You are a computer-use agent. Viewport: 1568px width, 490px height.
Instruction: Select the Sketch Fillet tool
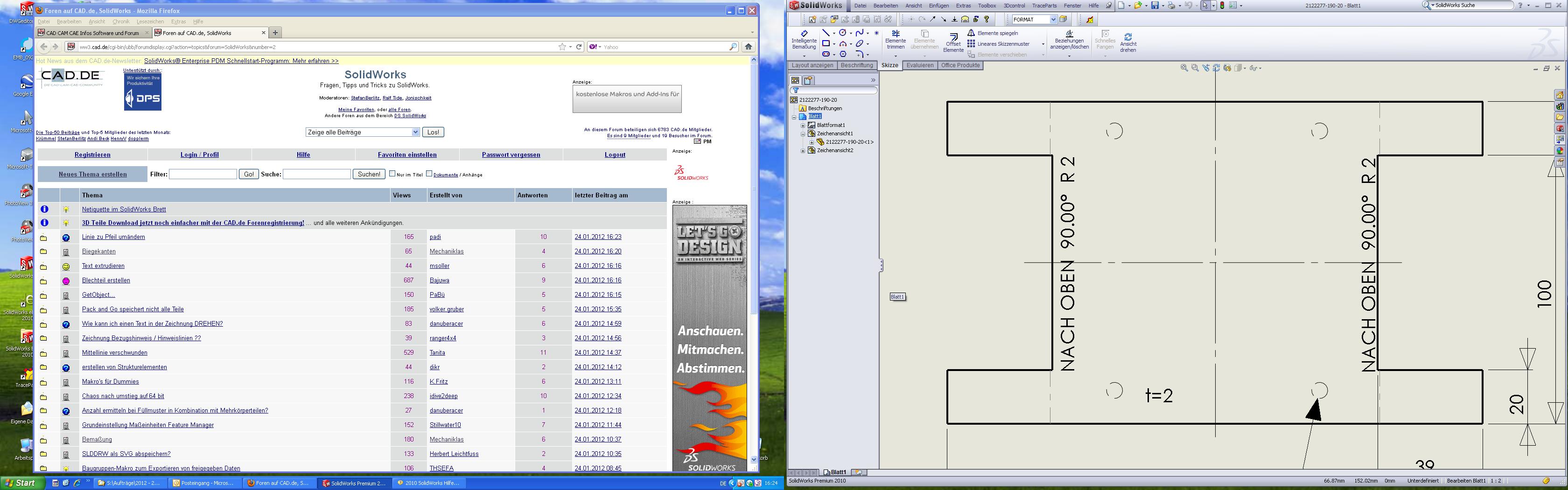[860, 54]
